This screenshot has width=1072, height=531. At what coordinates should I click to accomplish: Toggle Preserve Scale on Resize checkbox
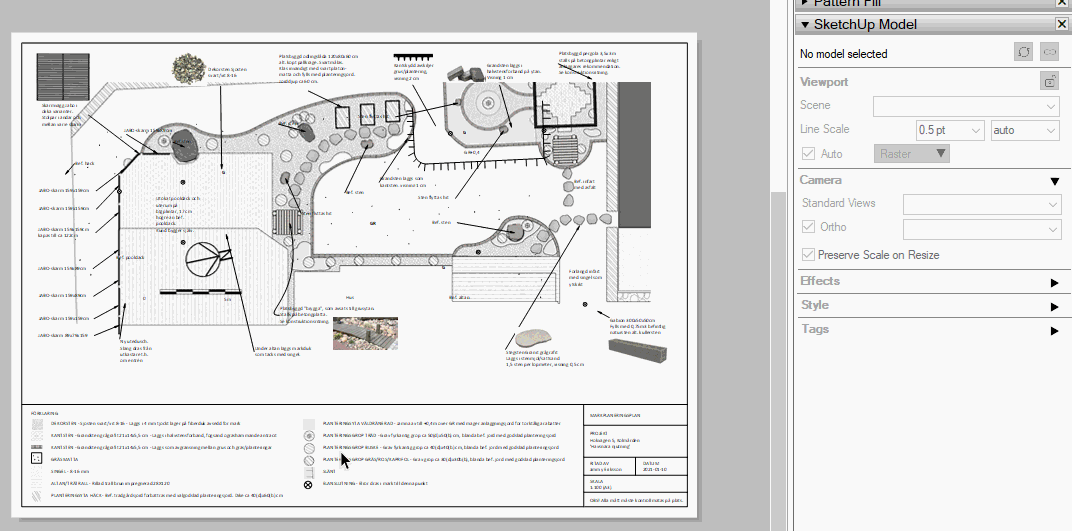pyautogui.click(x=808, y=255)
